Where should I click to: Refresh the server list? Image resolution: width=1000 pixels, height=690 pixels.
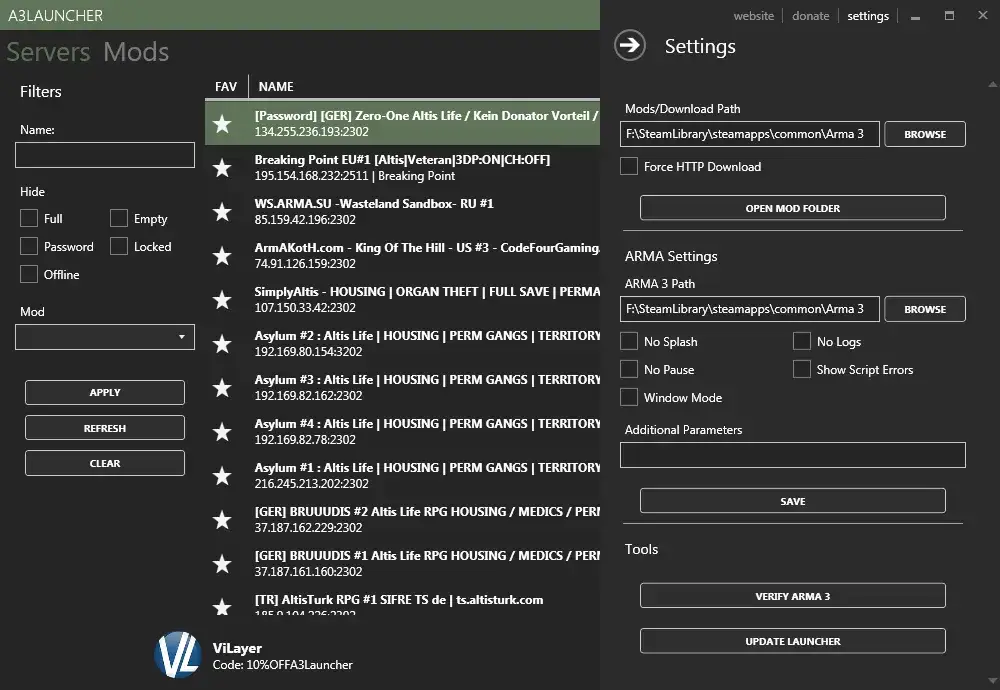click(x=104, y=427)
